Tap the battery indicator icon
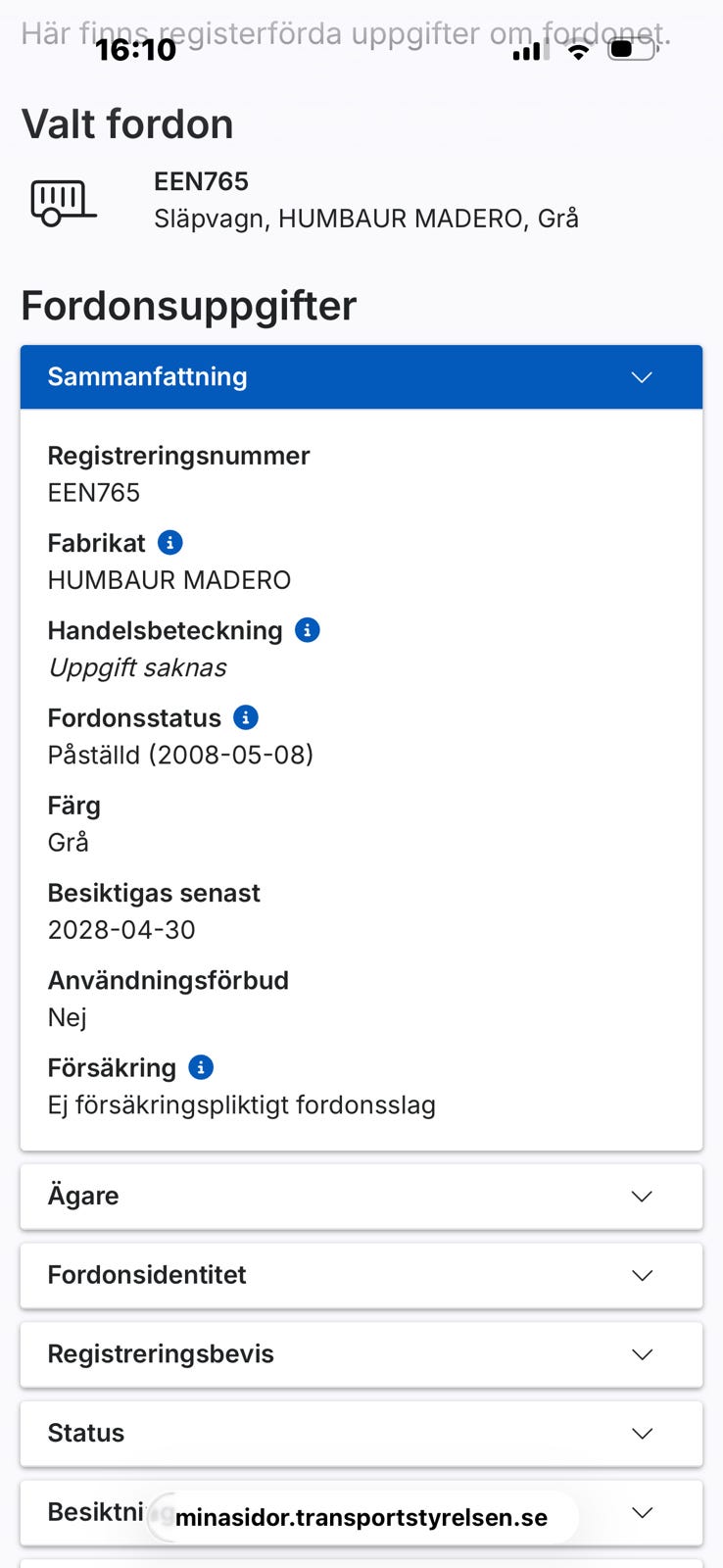Screen dimensions: 723x1568 [x=632, y=49]
